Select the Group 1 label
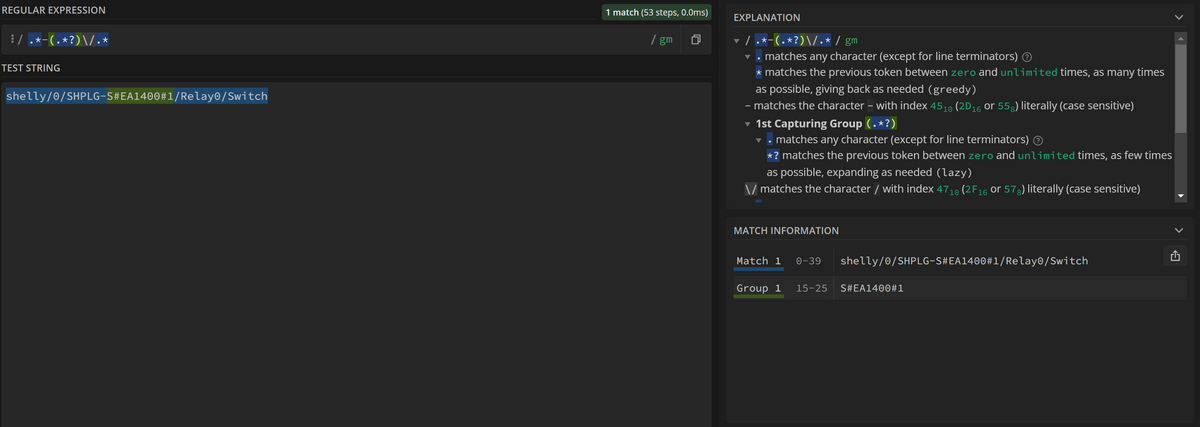The image size is (1200, 427). click(758, 288)
